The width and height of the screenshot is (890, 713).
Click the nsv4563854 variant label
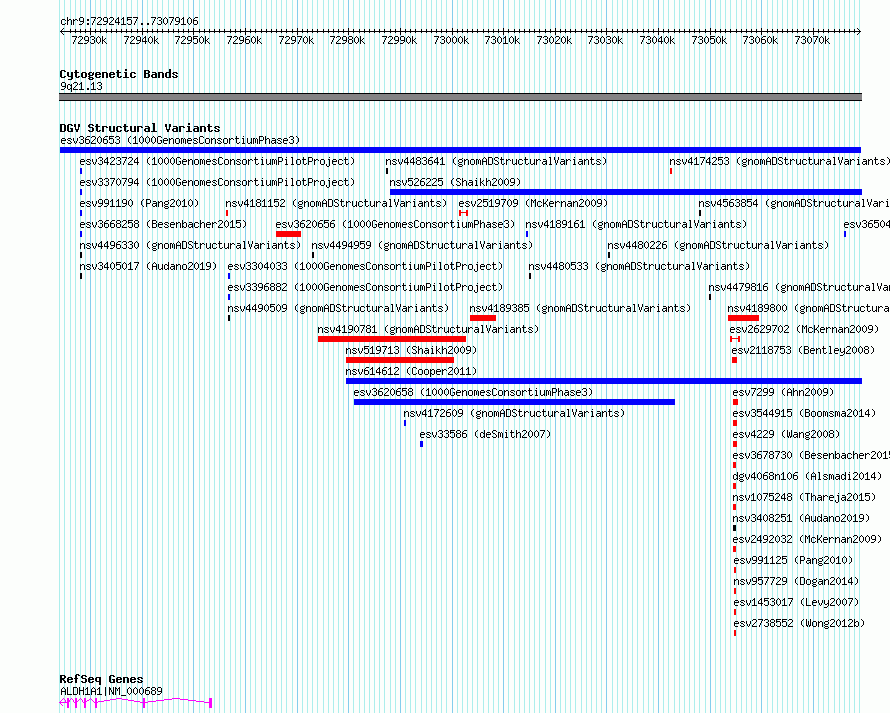(794, 203)
